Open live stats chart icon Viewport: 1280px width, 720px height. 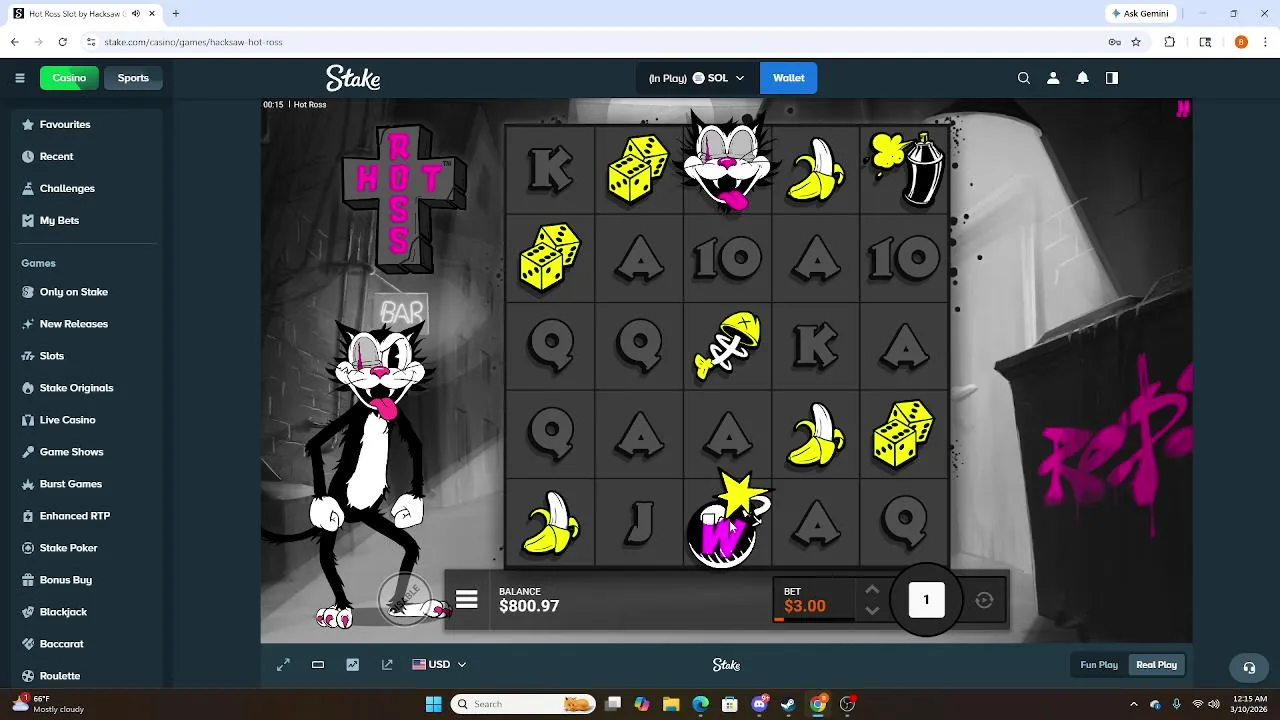coord(352,665)
